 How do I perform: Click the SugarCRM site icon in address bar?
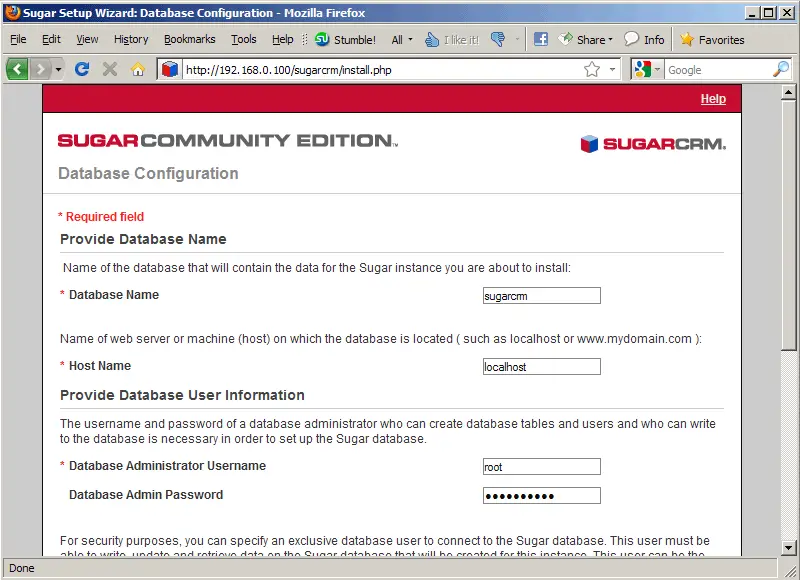click(170, 69)
